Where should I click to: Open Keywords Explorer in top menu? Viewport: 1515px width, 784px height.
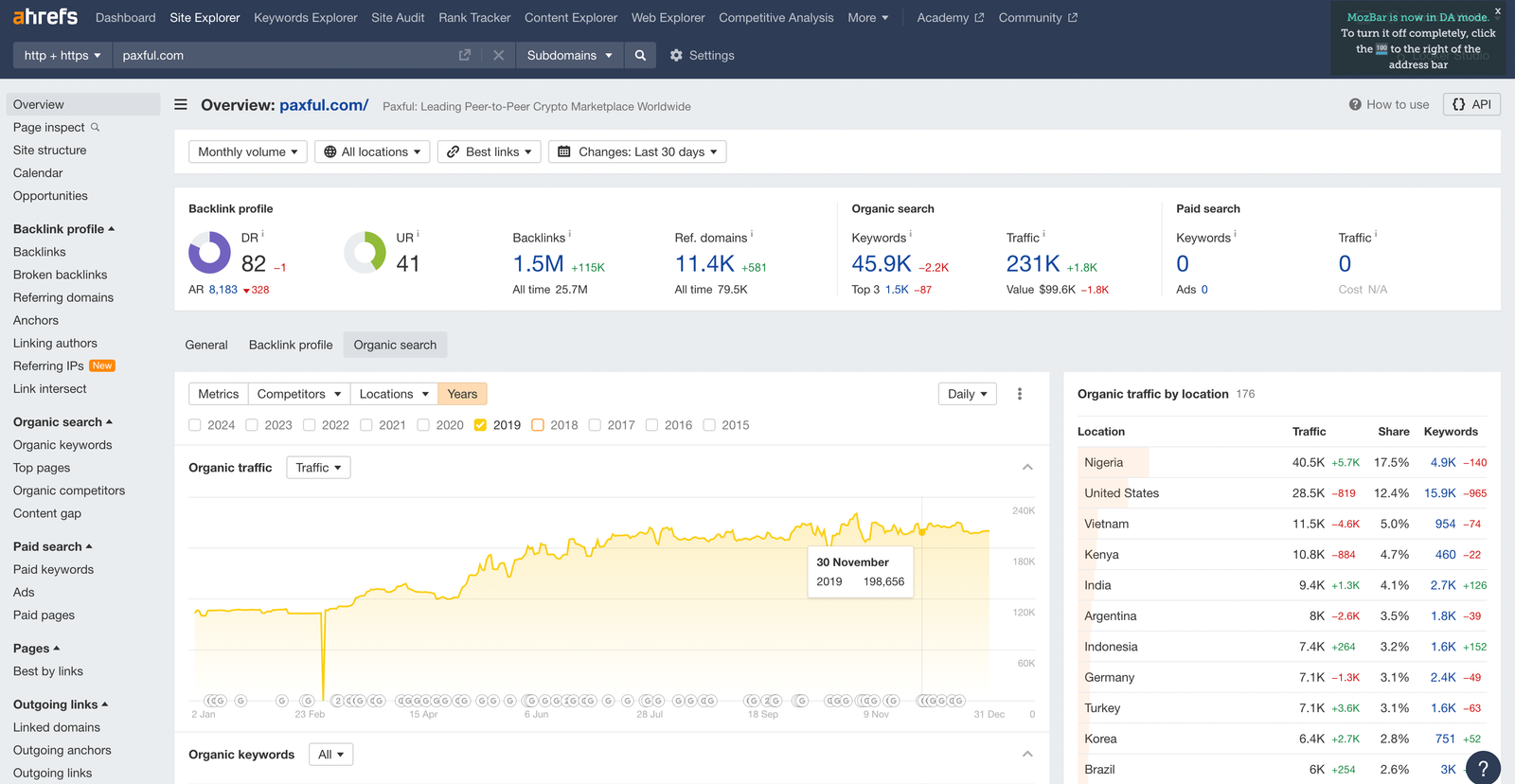coord(306,17)
